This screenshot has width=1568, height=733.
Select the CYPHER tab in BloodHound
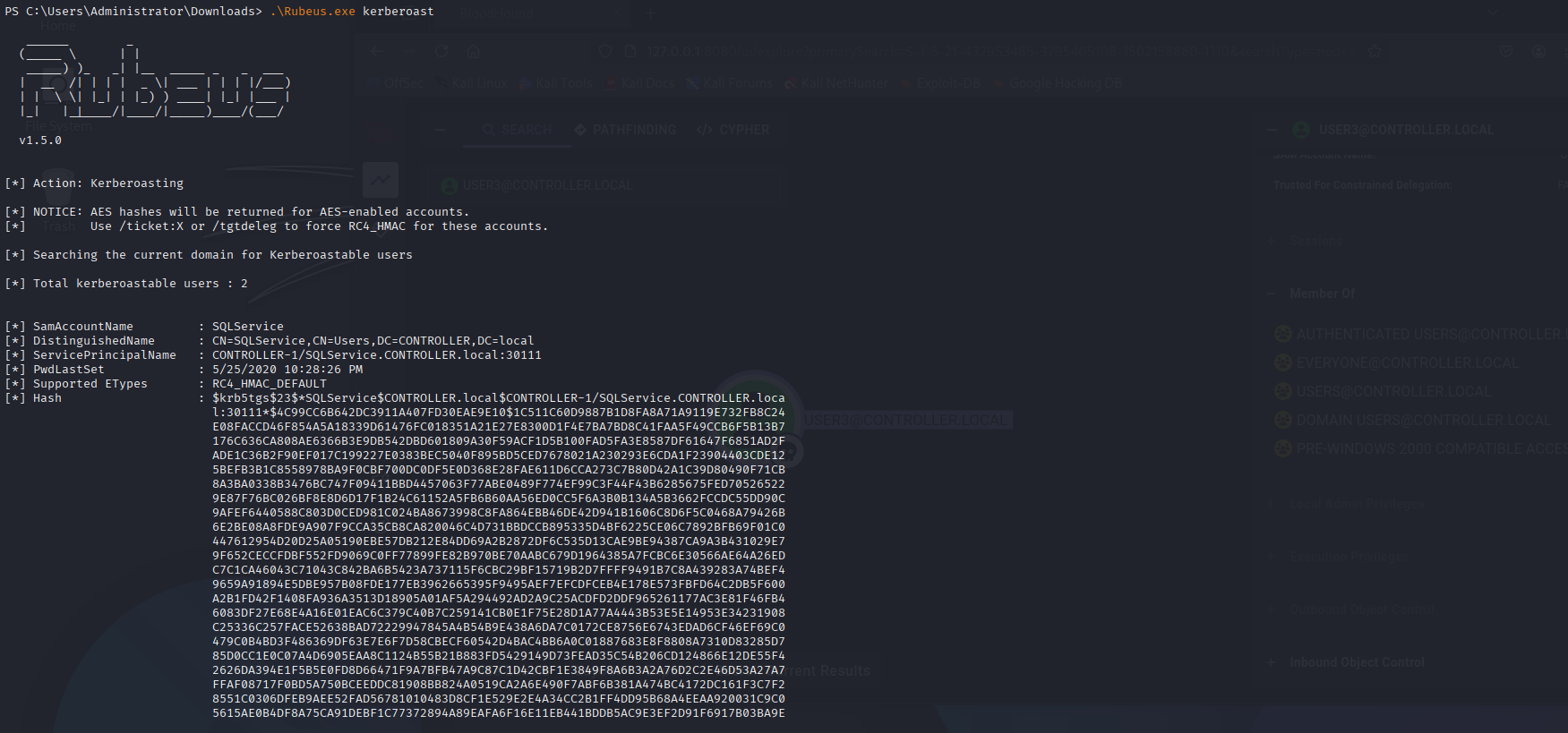[733, 130]
